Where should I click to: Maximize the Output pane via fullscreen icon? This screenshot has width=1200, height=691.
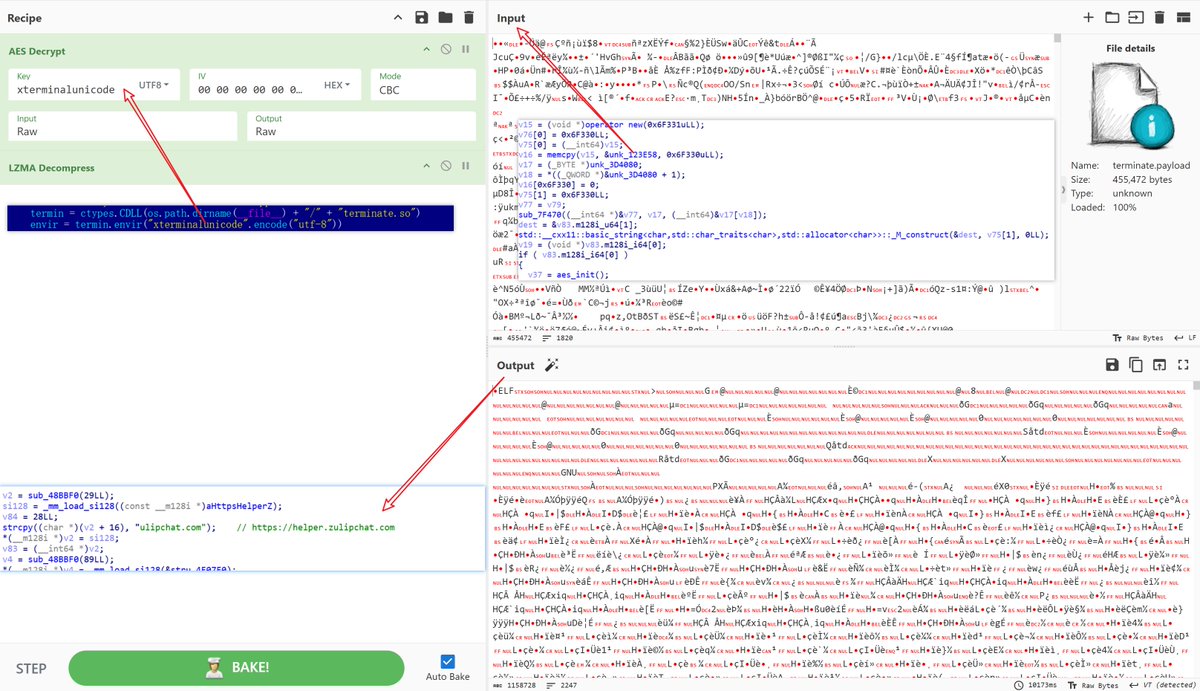coord(1184,366)
